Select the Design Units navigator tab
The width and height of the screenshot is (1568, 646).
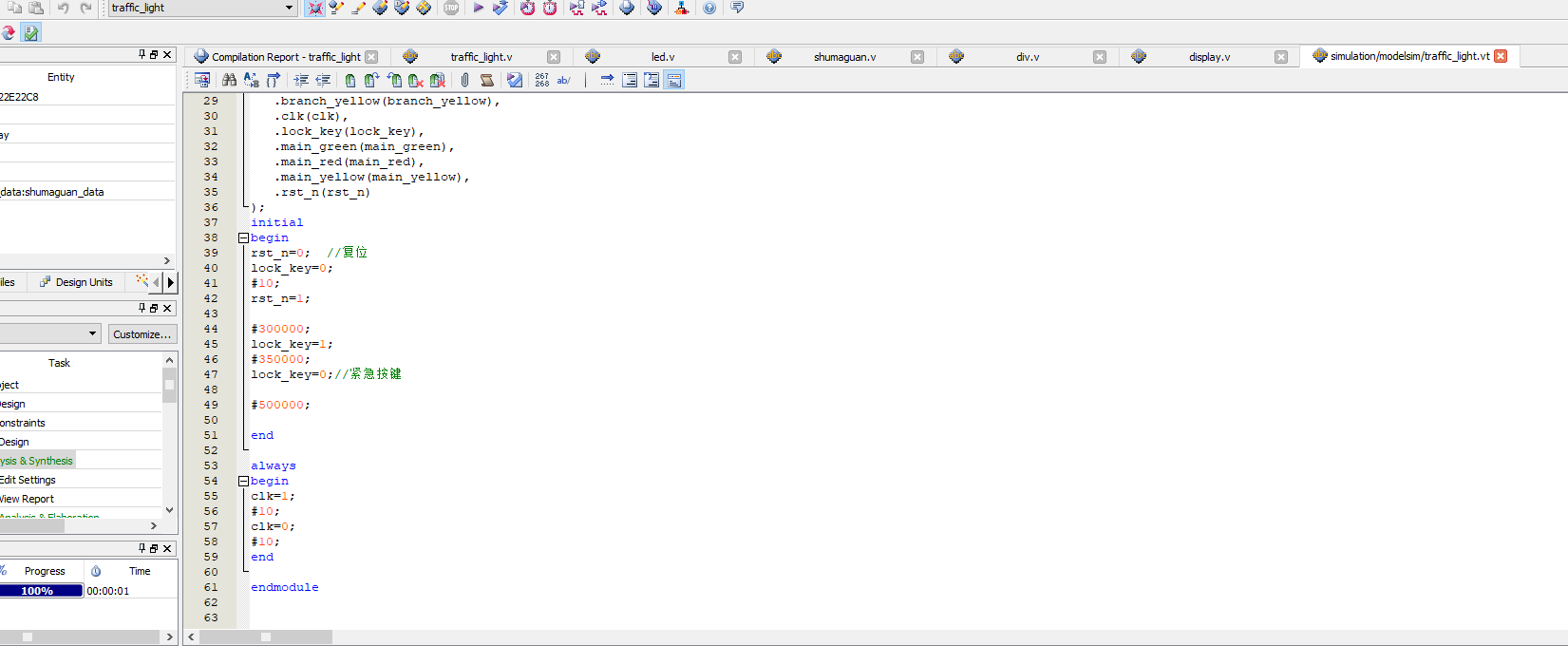coord(76,282)
